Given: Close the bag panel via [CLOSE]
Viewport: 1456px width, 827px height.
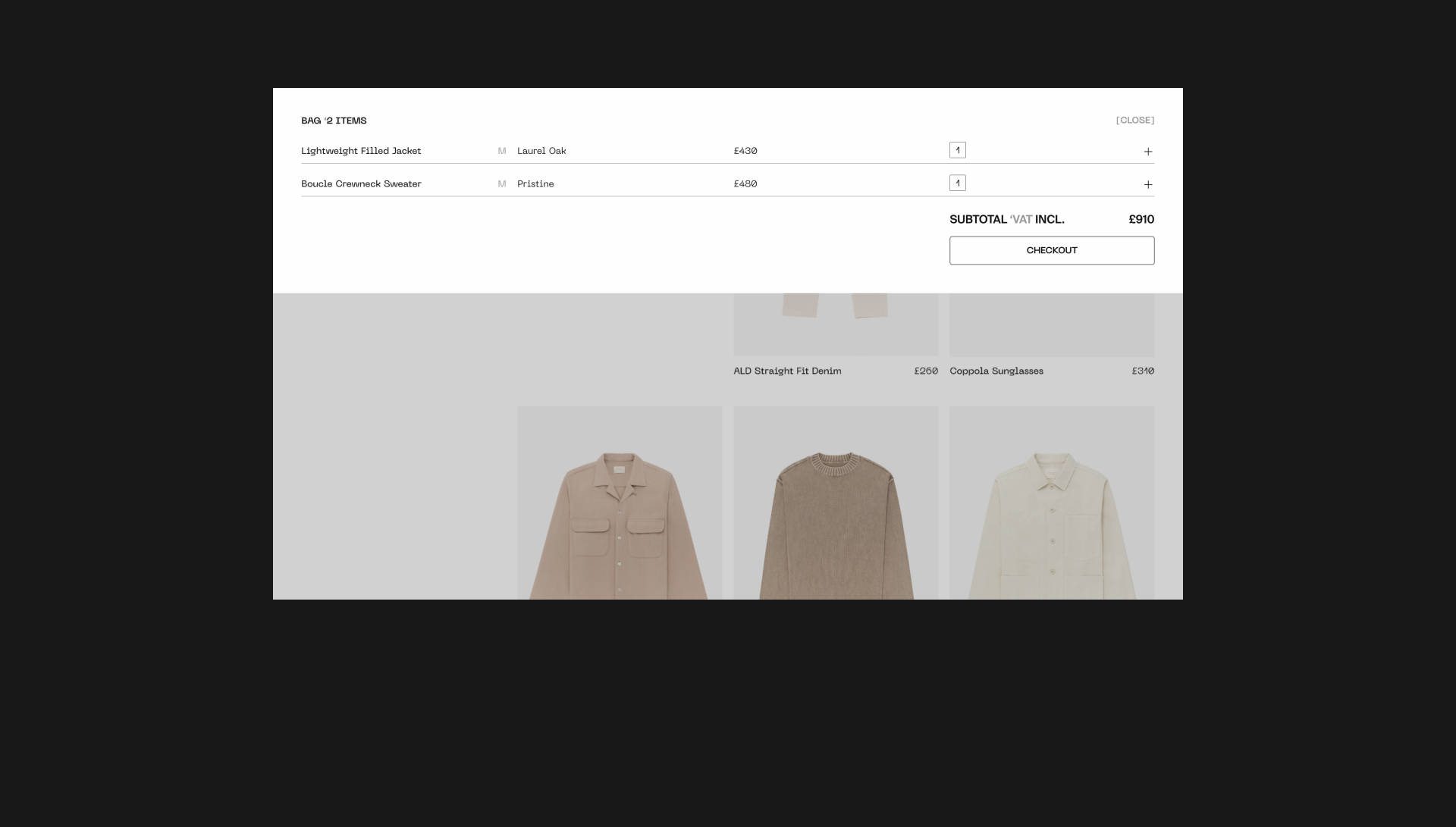Looking at the screenshot, I should pyautogui.click(x=1134, y=121).
